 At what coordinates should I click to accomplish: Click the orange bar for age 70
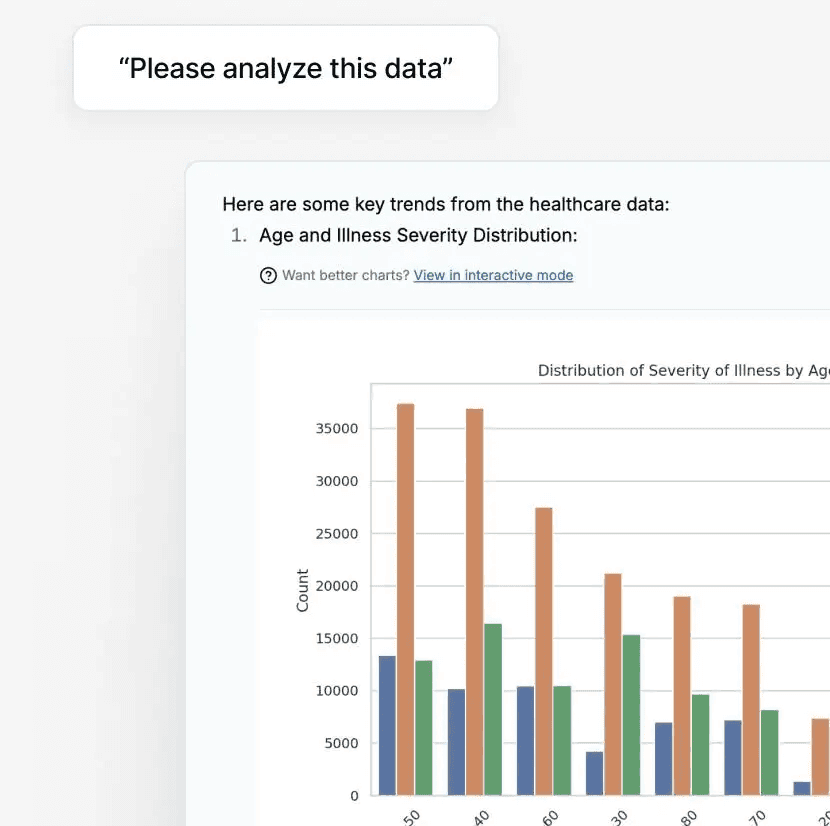751,699
